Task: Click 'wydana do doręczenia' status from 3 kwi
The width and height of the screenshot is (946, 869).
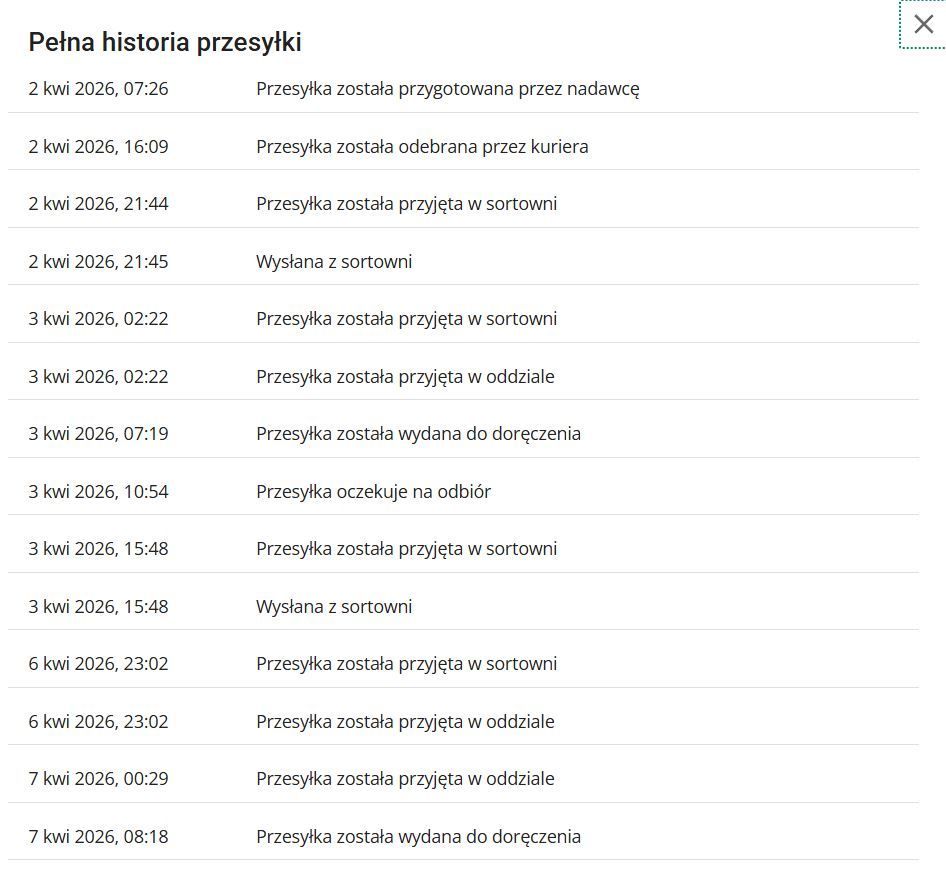Action: pos(418,434)
